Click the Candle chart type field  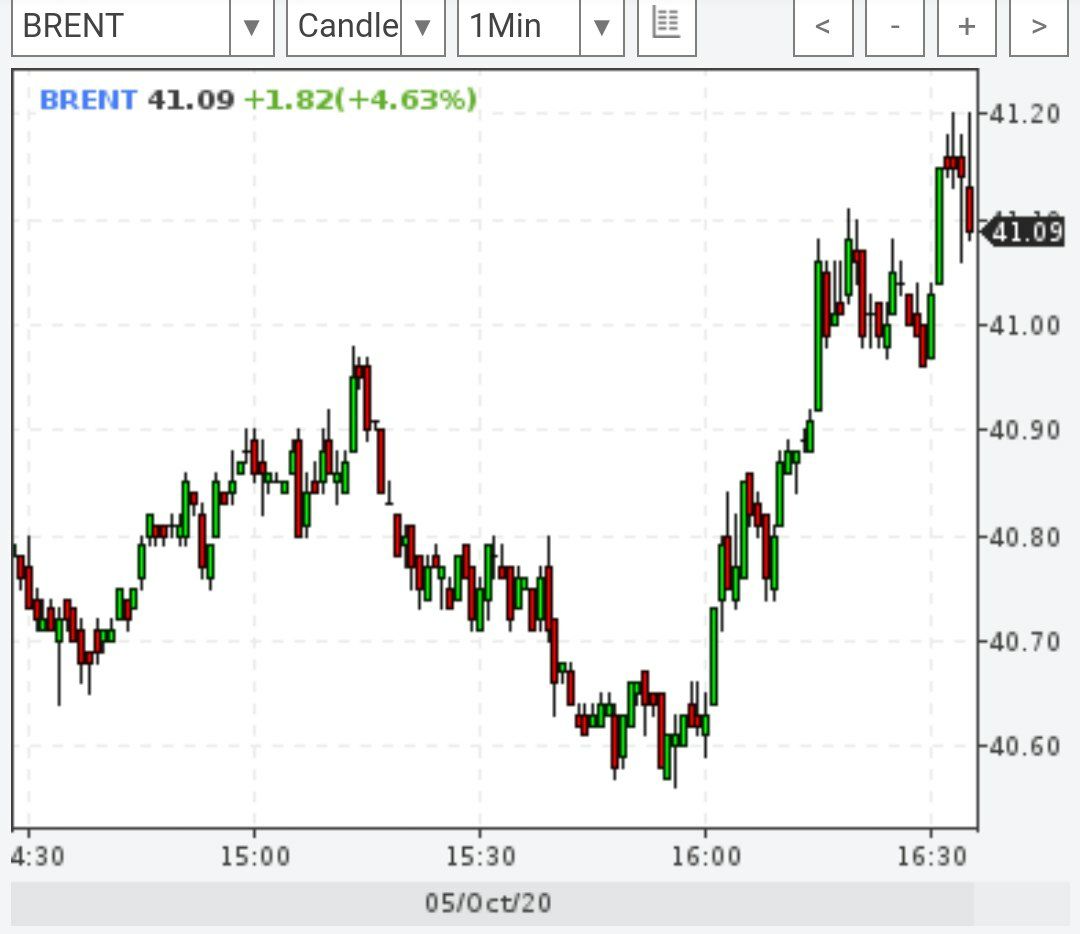[x=344, y=28]
